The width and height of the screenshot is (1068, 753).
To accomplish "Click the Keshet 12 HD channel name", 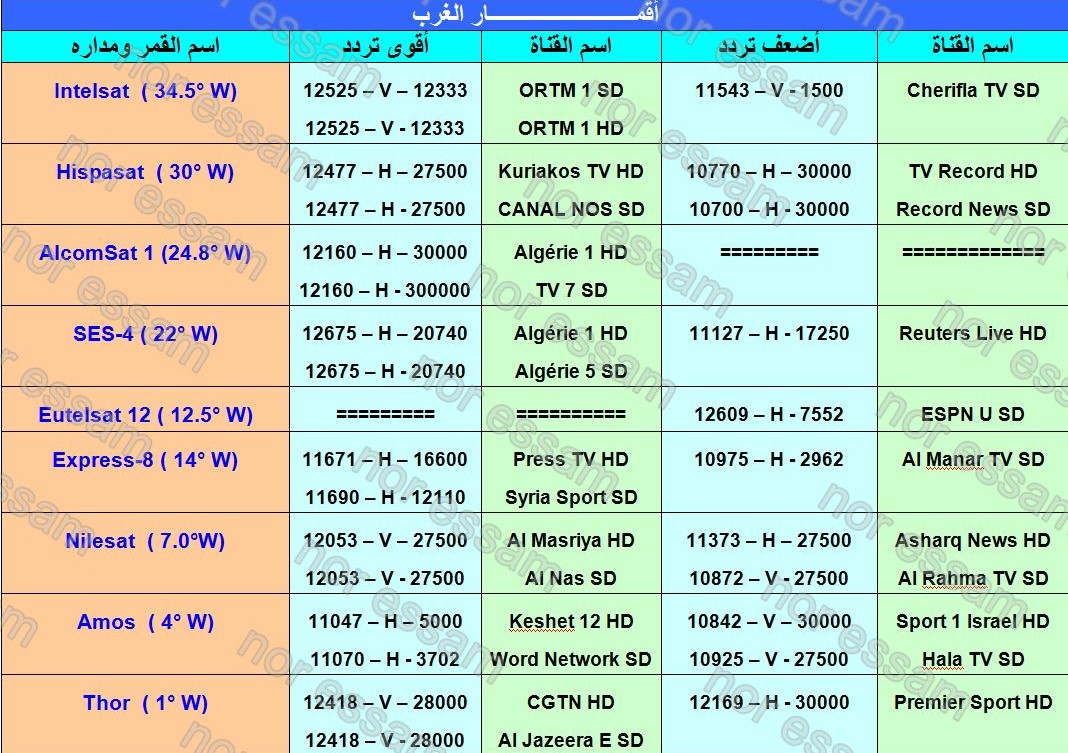I will coord(570,622).
